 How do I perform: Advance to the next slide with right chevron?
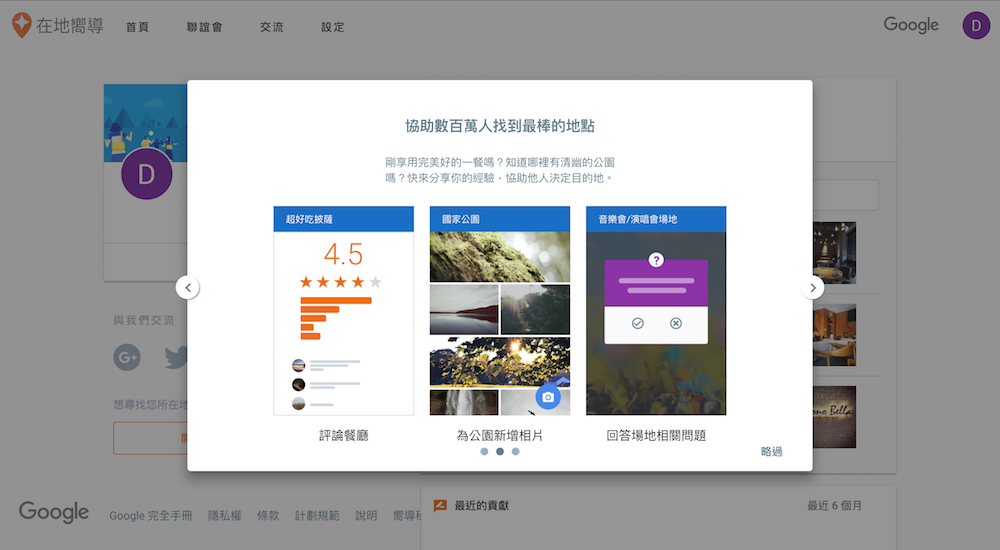pos(812,288)
